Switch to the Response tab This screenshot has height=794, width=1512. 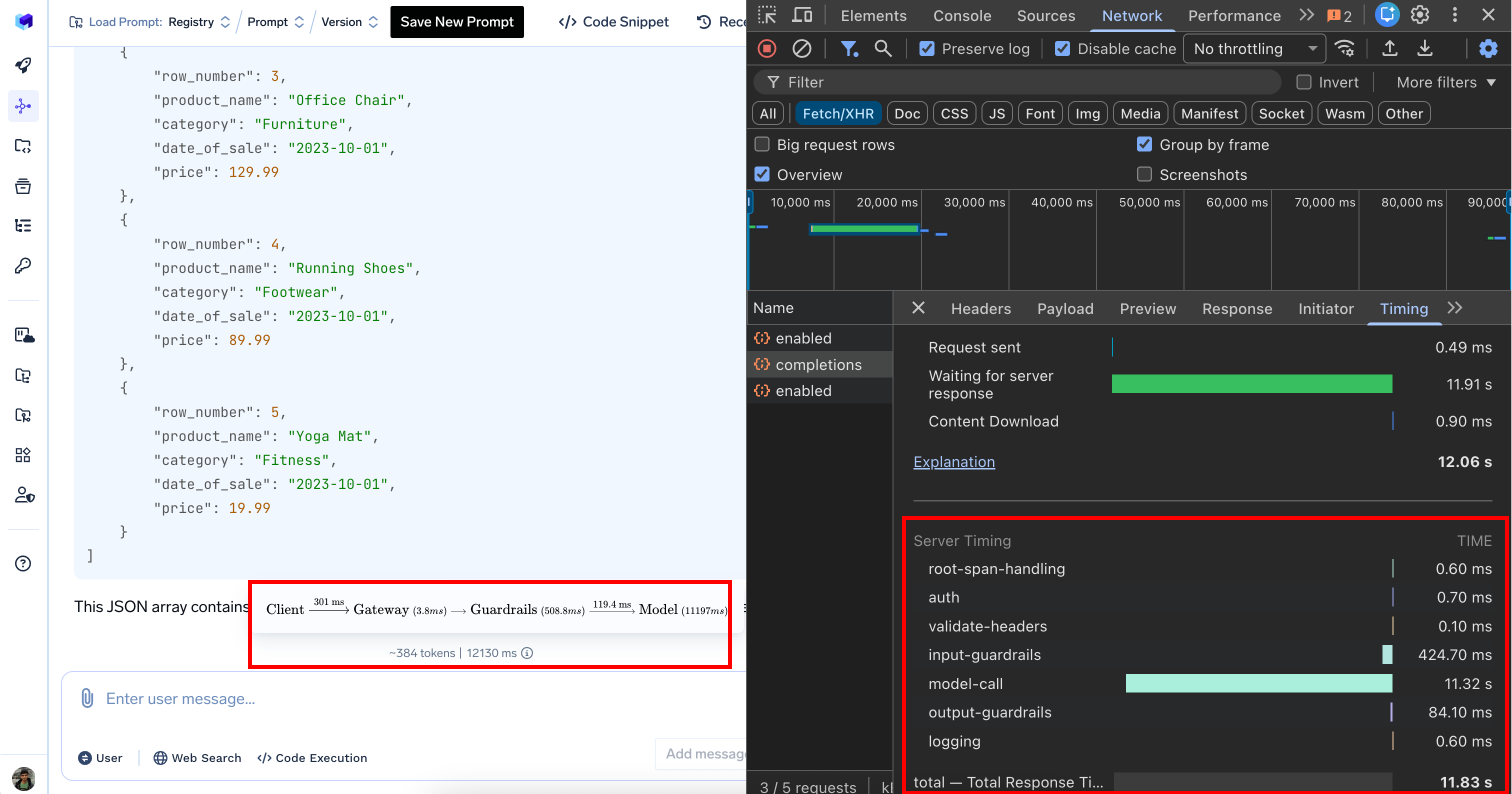point(1236,308)
